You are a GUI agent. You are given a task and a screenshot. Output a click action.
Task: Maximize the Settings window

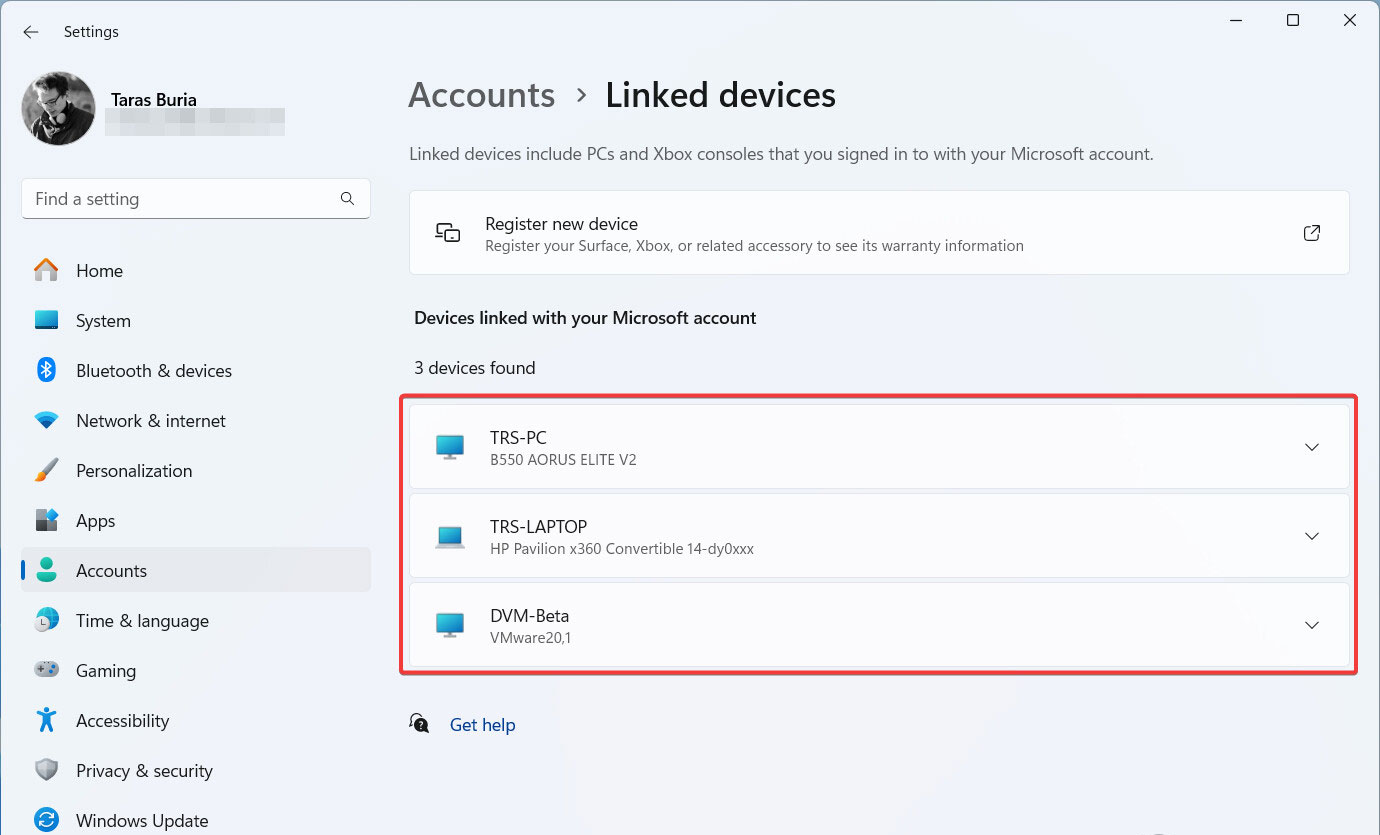point(1293,20)
